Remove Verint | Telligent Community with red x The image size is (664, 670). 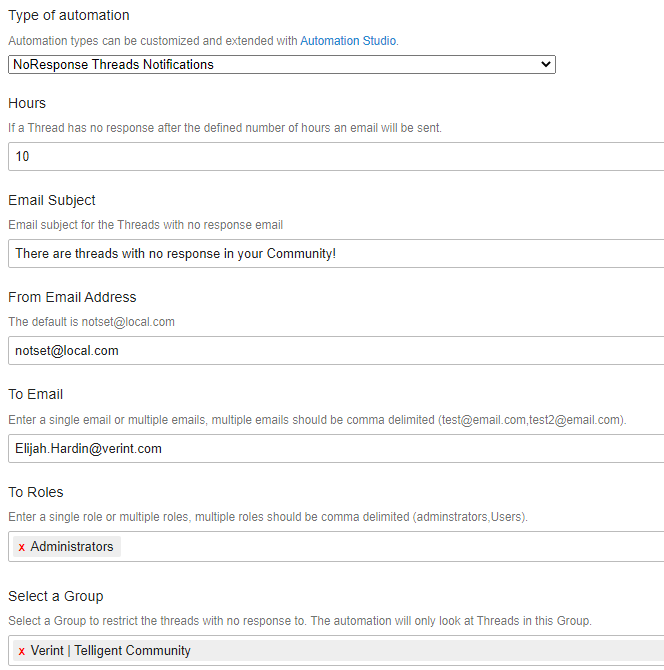21,651
